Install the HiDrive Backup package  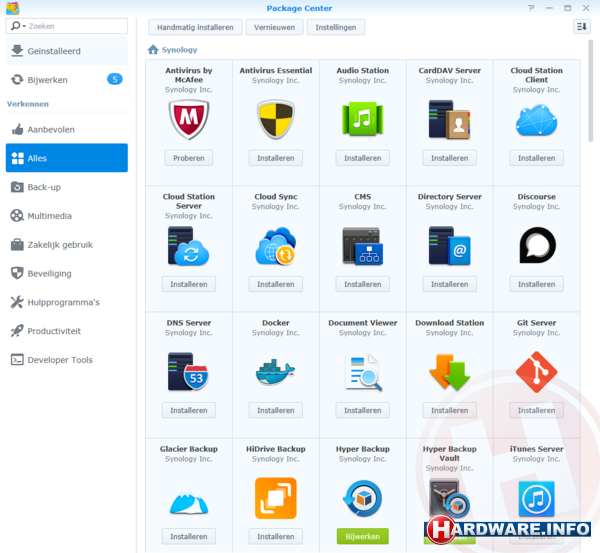(x=276, y=536)
